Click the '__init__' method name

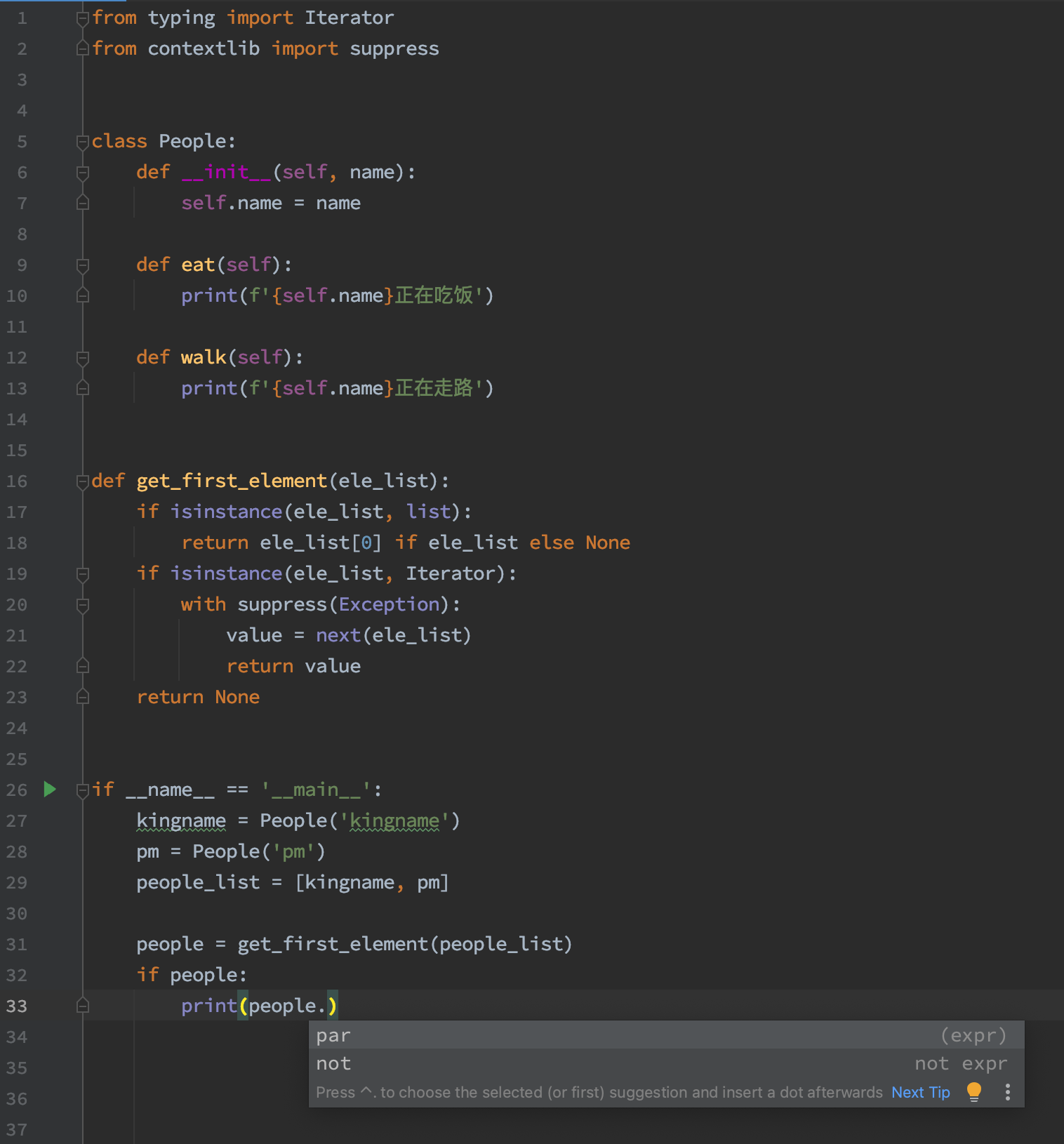pyautogui.click(x=226, y=172)
